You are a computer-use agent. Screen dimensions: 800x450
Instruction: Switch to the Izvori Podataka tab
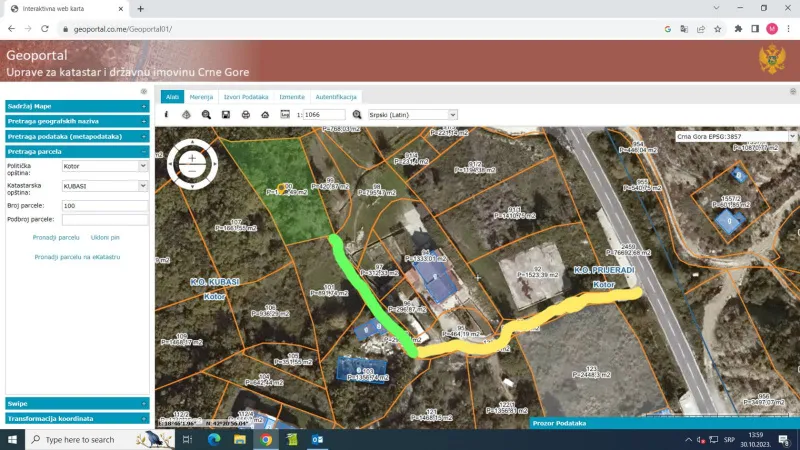[x=245, y=97]
